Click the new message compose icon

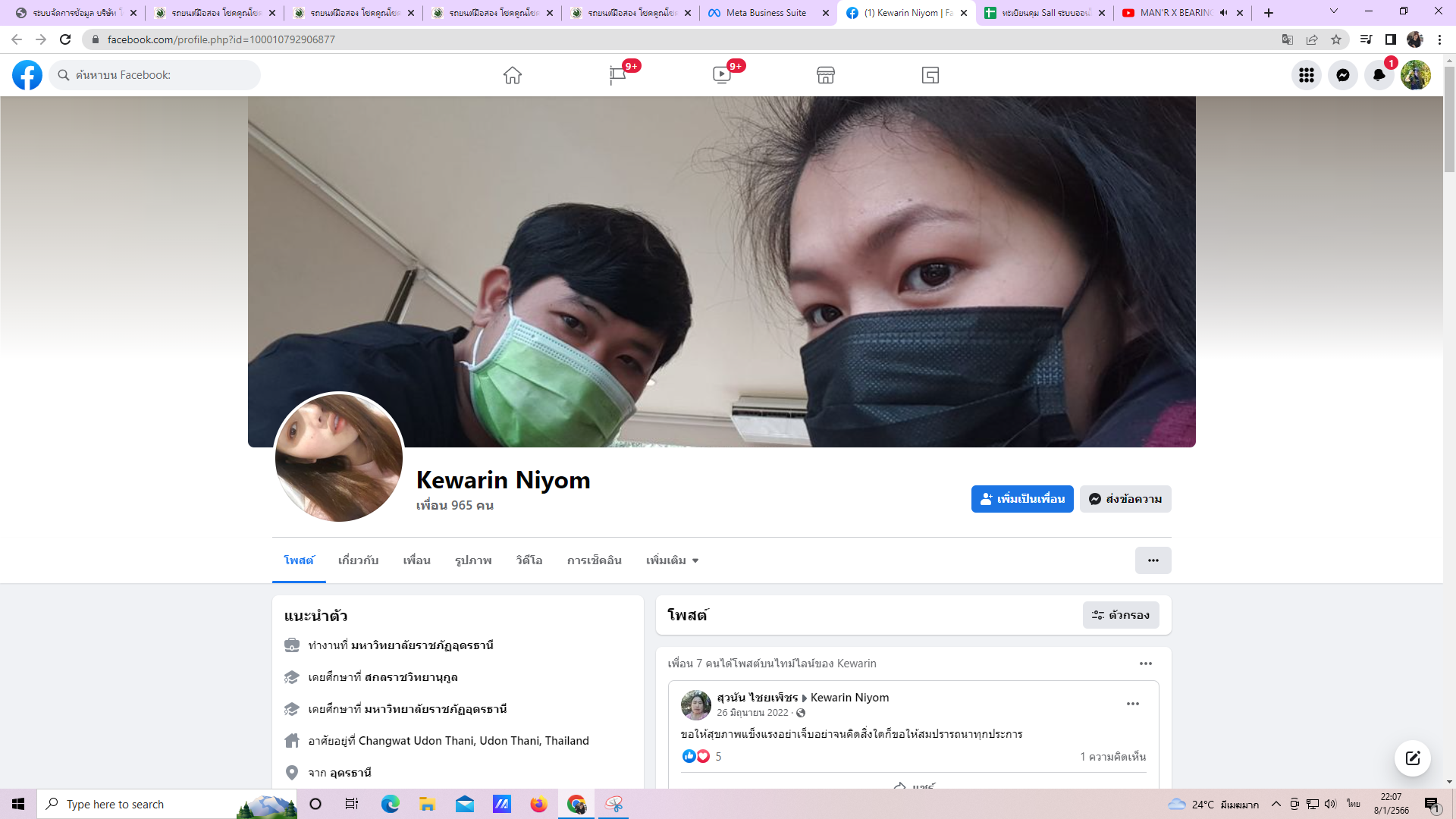point(1413,758)
